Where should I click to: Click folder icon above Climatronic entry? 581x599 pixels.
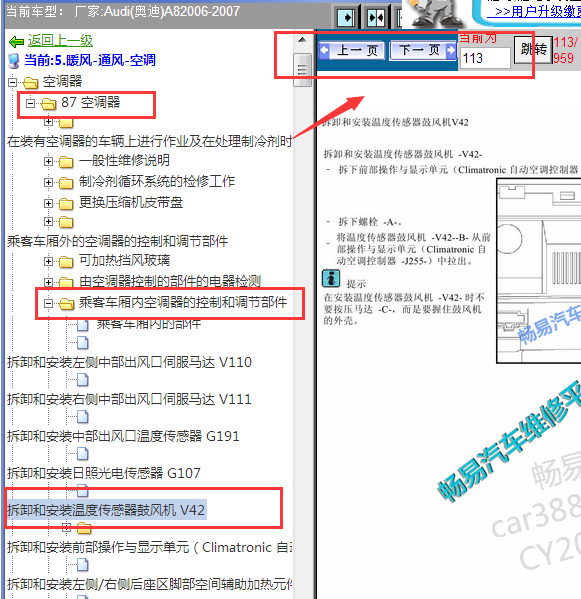(84, 528)
